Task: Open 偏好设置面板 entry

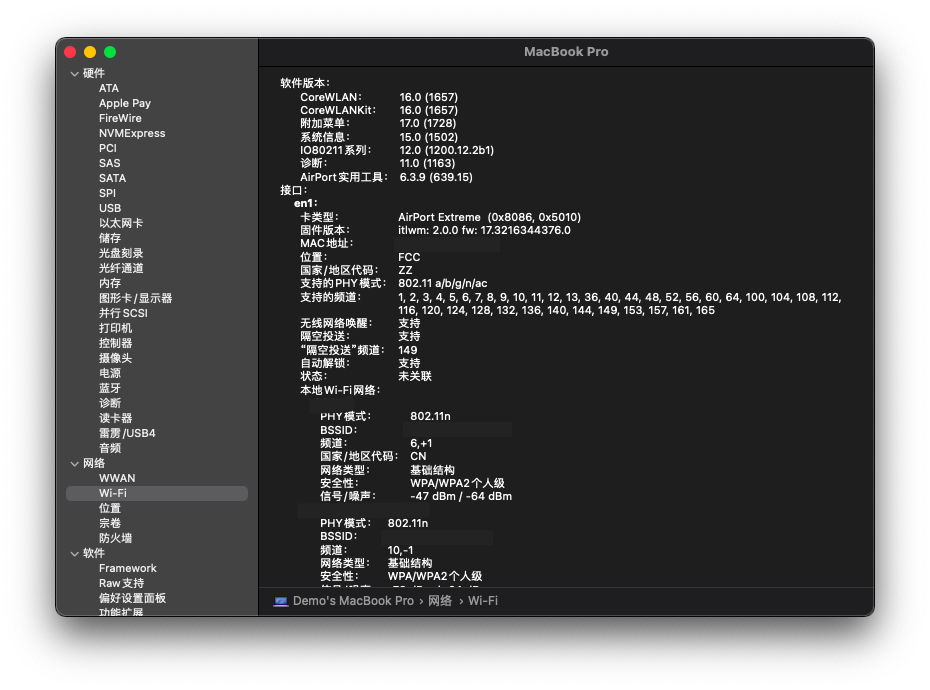Action: click(x=132, y=598)
